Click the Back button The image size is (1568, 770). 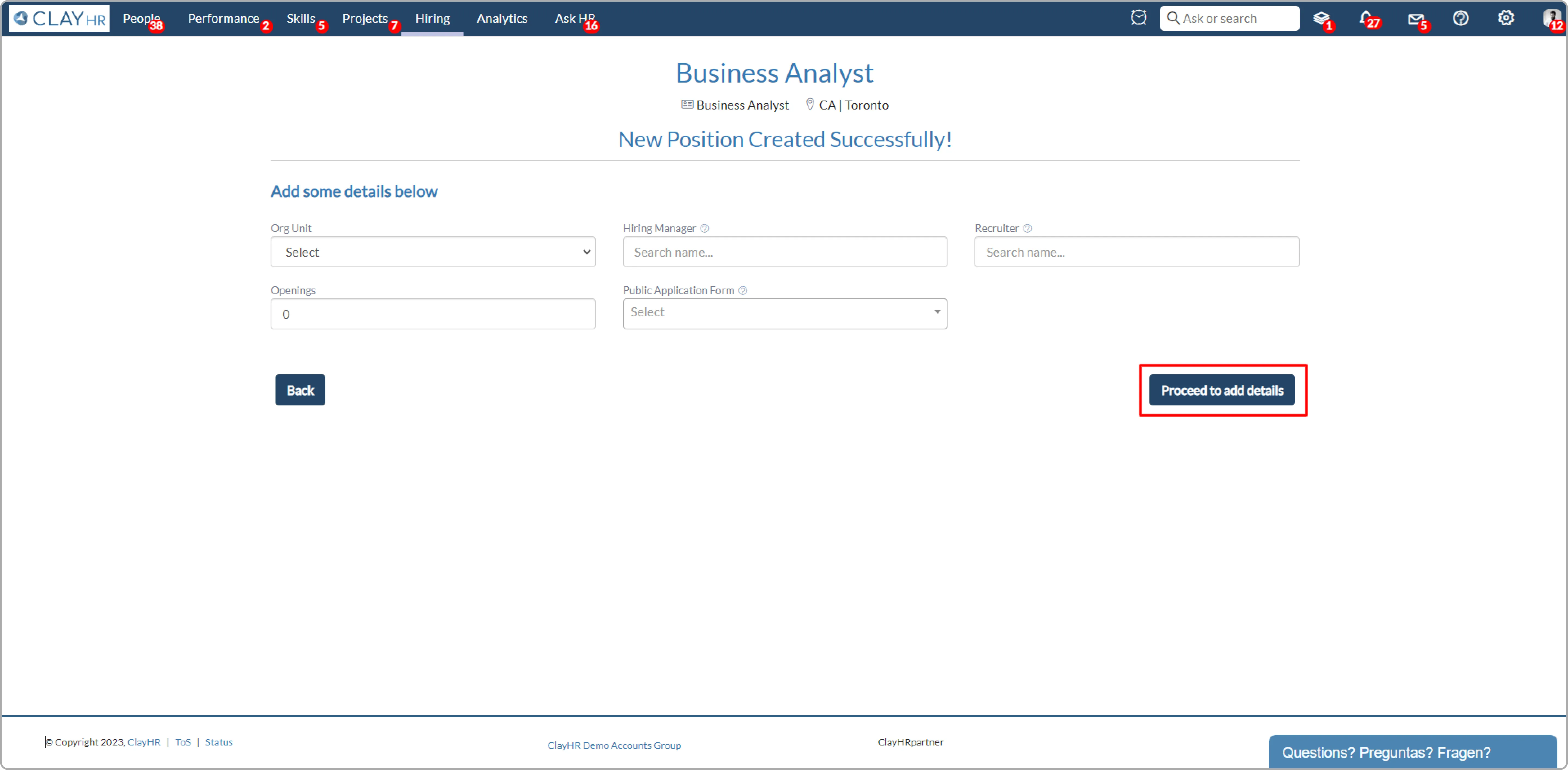300,390
